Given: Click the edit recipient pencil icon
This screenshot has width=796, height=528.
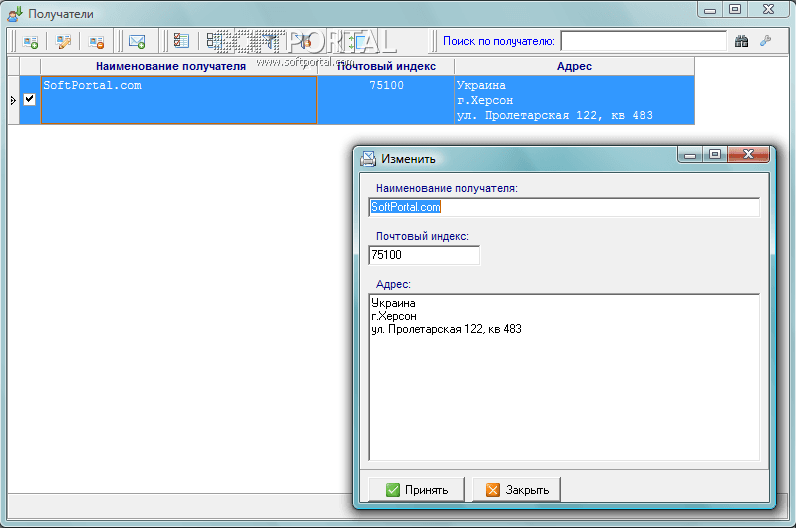Looking at the screenshot, I should 63,42.
